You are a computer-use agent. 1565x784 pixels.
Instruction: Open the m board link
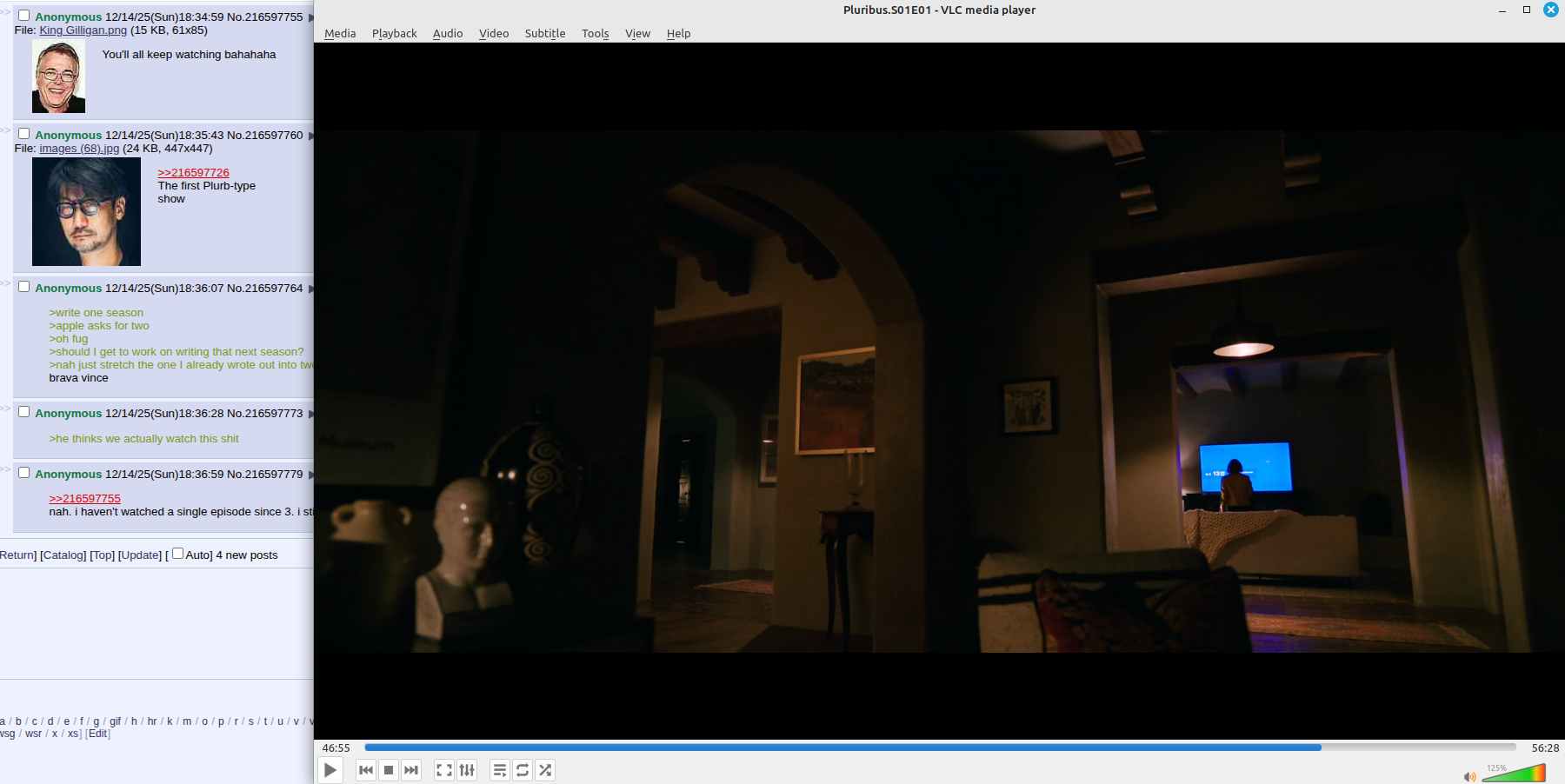(x=187, y=721)
